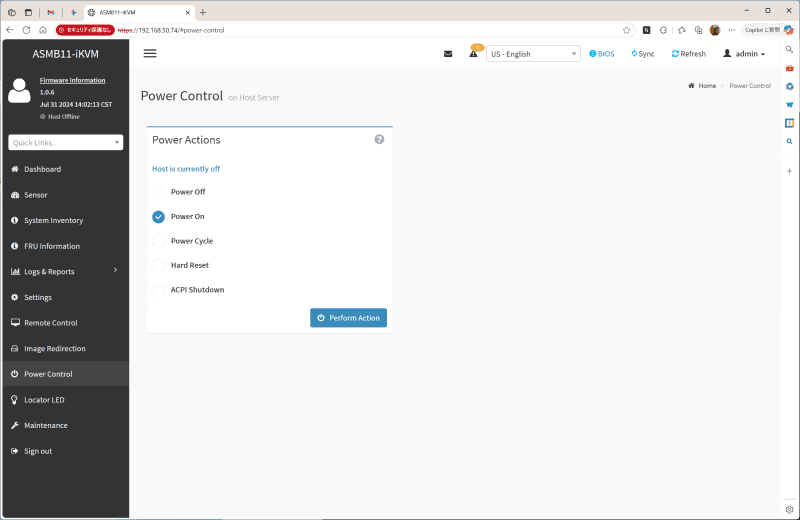Open a new browser tab plus button

203,12
